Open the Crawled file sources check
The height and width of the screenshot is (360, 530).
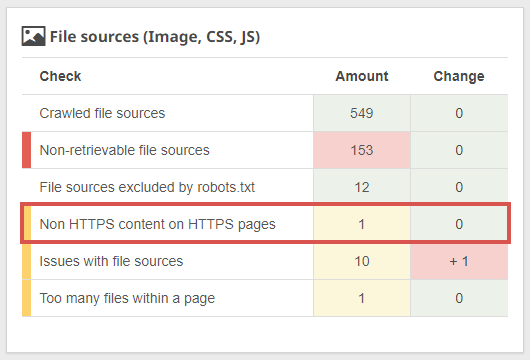pyautogui.click(x=102, y=113)
